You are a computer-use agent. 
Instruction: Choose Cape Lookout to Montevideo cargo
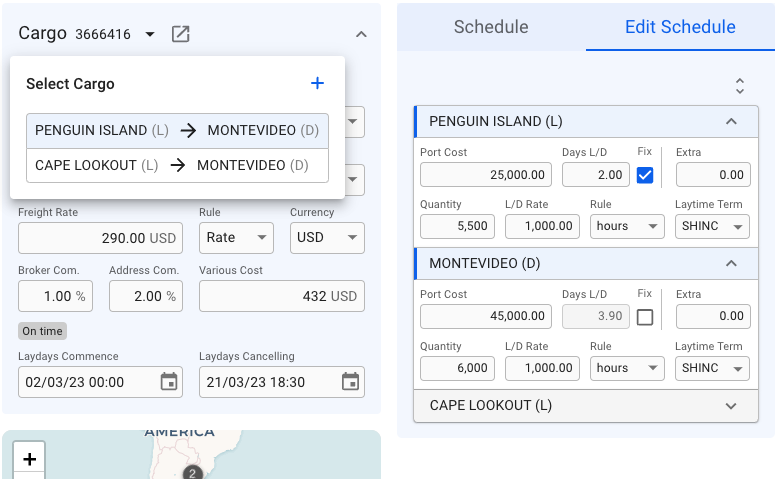click(177, 166)
